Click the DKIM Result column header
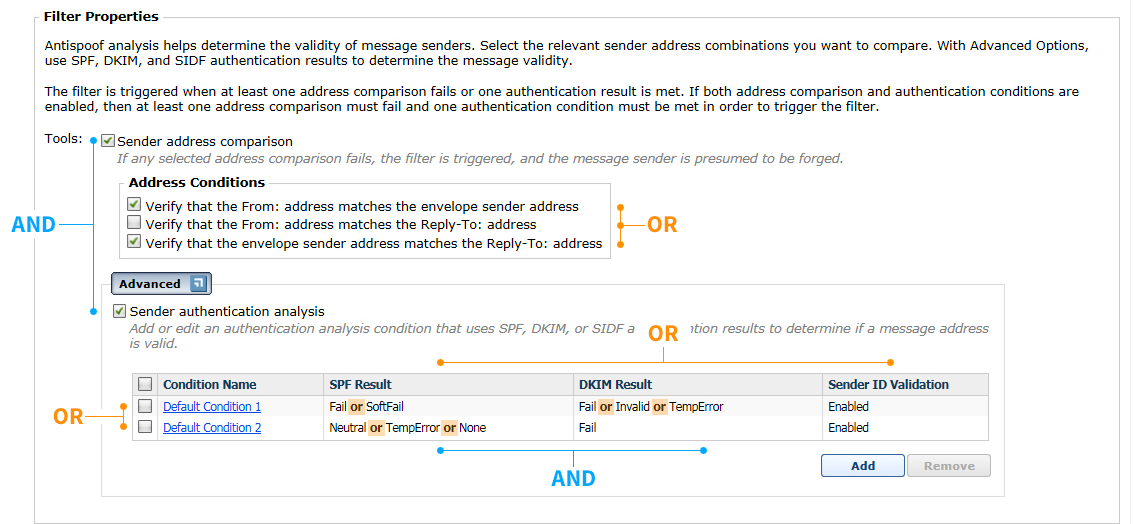The image size is (1135, 524). 615,385
